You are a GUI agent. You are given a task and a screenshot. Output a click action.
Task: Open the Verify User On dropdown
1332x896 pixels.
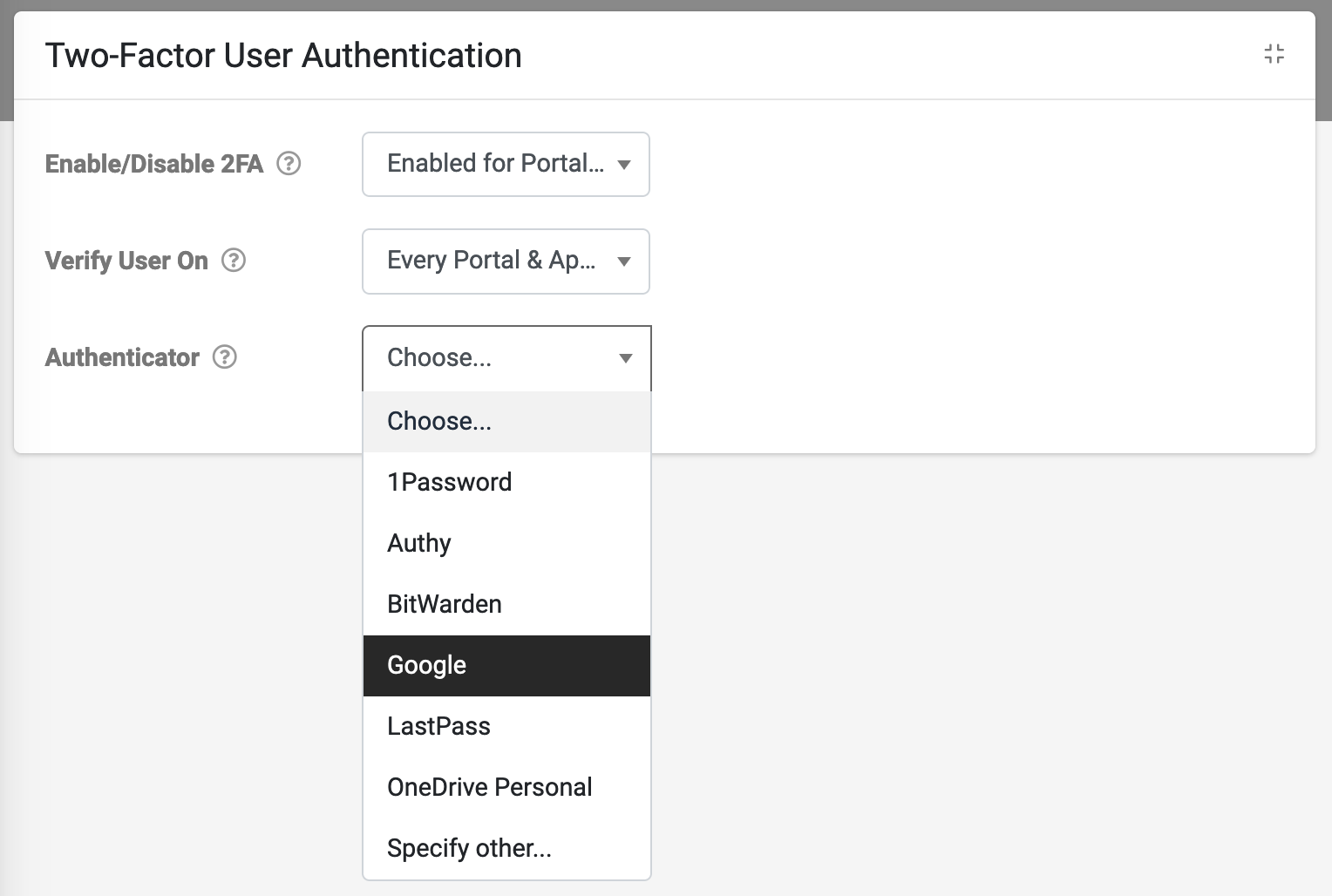pyautogui.click(x=506, y=261)
